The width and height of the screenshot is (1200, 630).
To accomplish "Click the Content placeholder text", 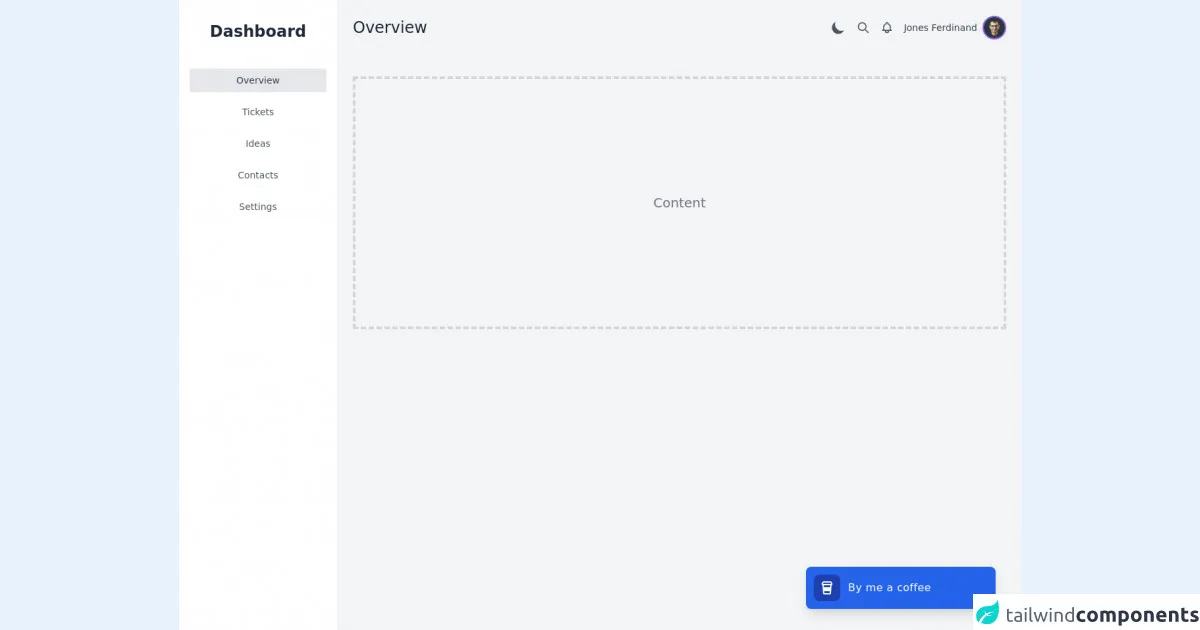I will (x=679, y=203).
